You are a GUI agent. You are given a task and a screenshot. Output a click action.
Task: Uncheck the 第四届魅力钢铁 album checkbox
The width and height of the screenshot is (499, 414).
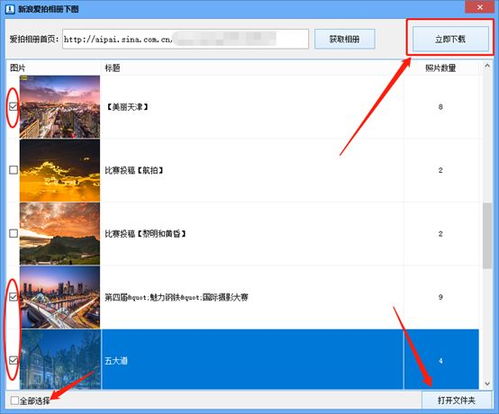pyautogui.click(x=13, y=297)
